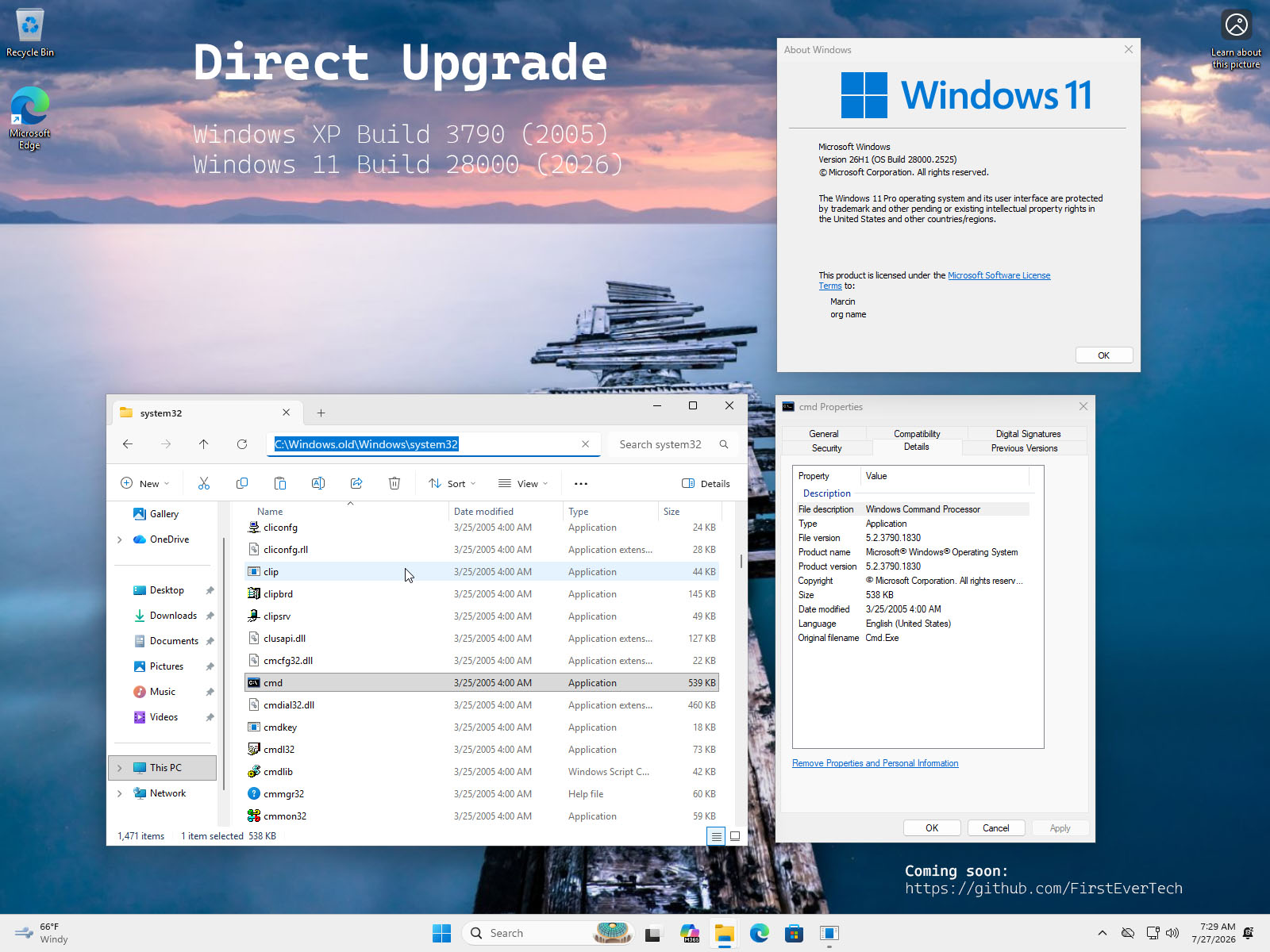Open the Microsoft Software License link
This screenshot has width=1270, height=952.
(999, 275)
